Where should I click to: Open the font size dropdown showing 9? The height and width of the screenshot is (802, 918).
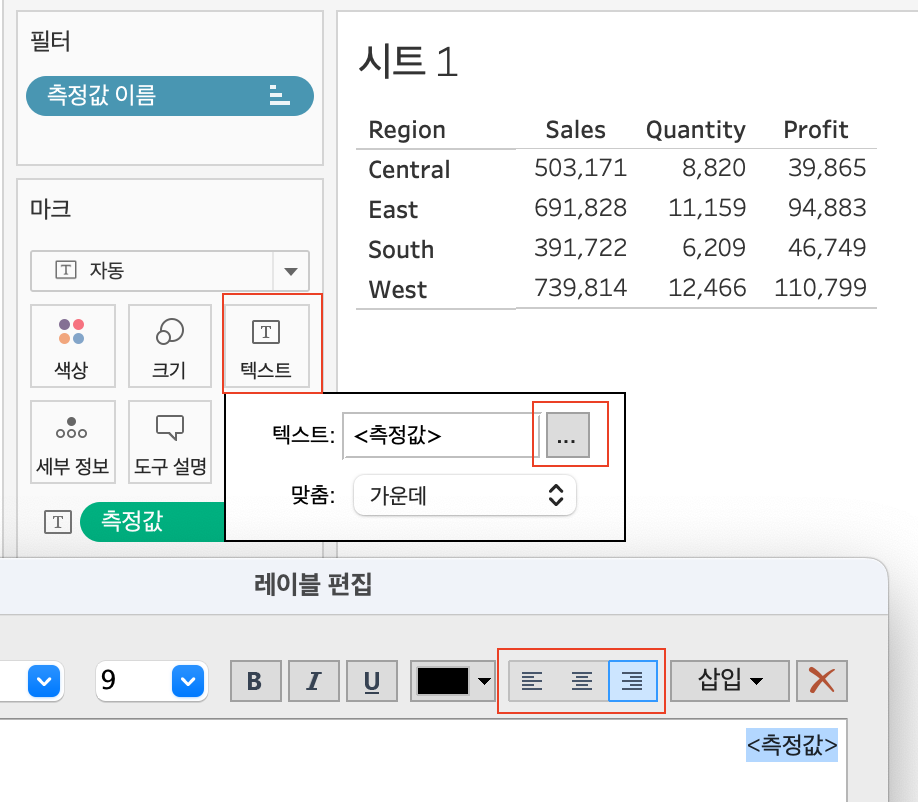click(151, 681)
